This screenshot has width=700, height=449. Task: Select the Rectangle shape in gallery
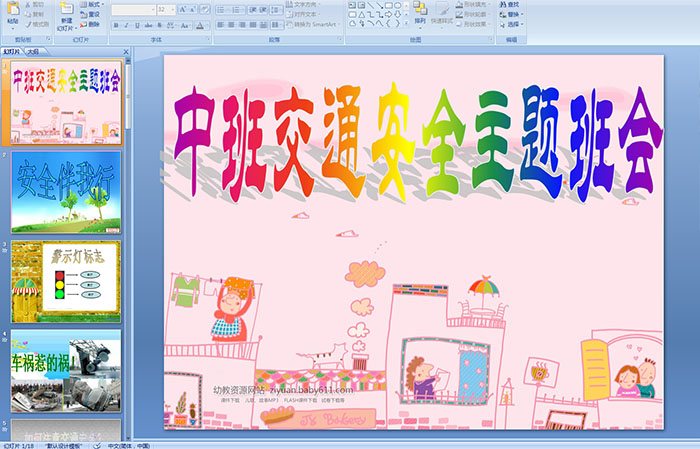(388, 5)
